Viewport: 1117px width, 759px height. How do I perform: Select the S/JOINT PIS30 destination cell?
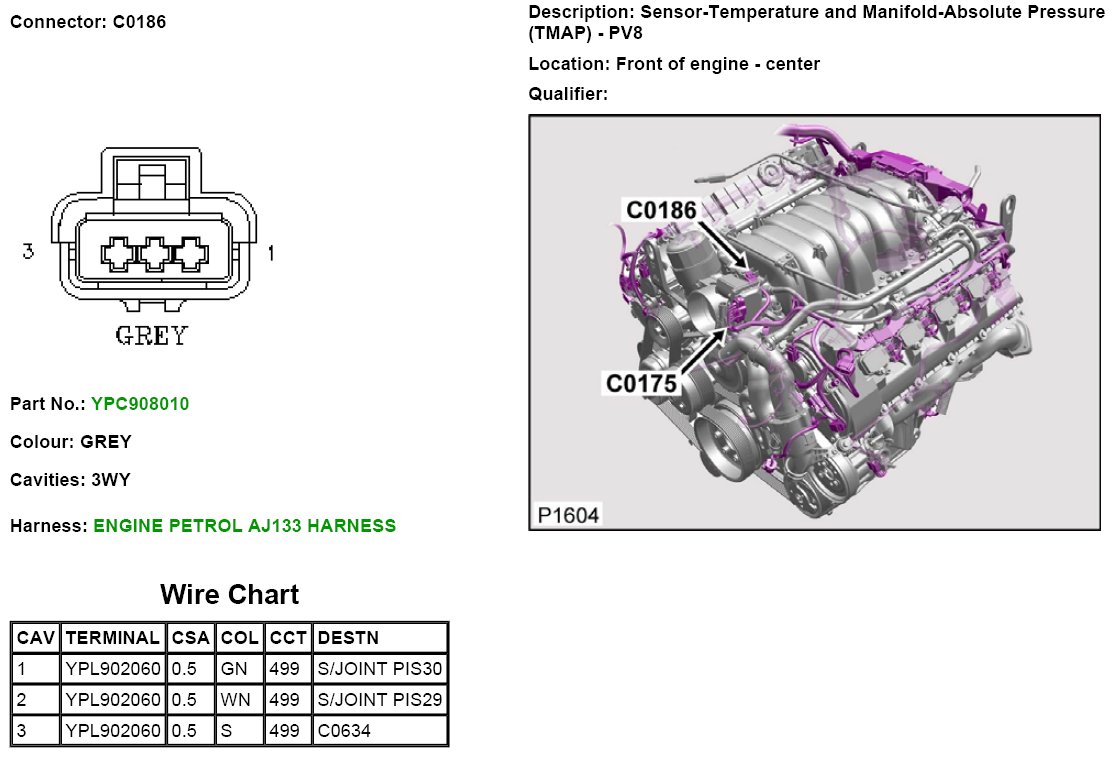click(x=379, y=669)
